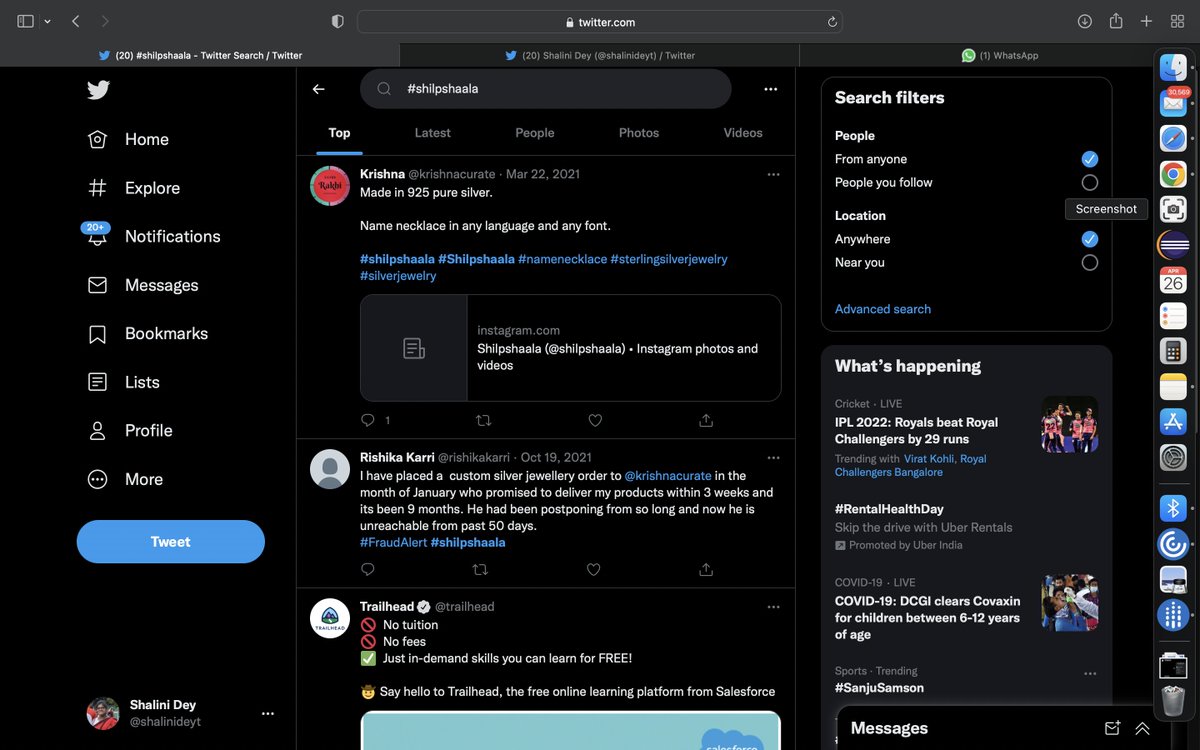This screenshot has width=1200, height=750.
Task: Click the #silverjewelry hashtag
Action: point(398,276)
